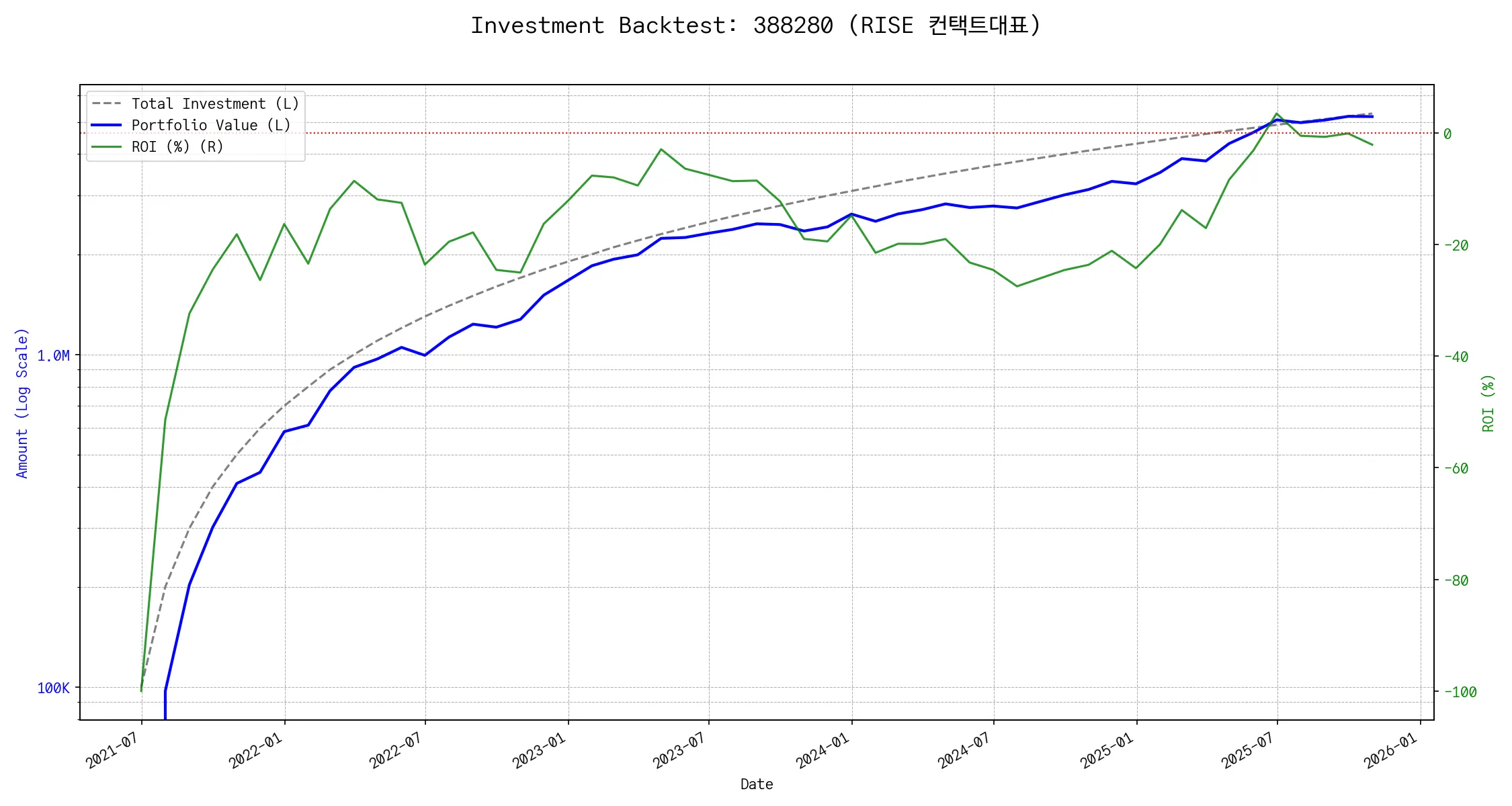Click the 'Date' x-axis title
Screen dimensions: 1512x806
(757, 785)
